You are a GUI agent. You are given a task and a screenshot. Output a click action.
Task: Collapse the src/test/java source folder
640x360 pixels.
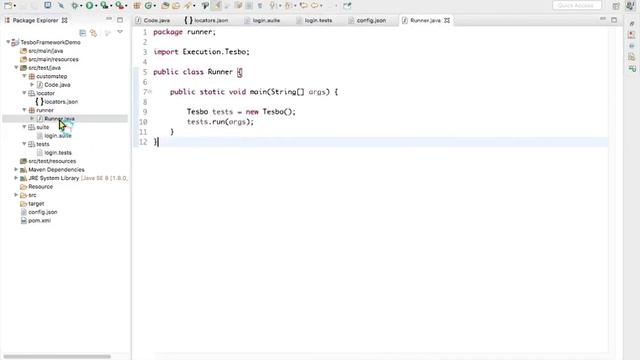coord(16,67)
